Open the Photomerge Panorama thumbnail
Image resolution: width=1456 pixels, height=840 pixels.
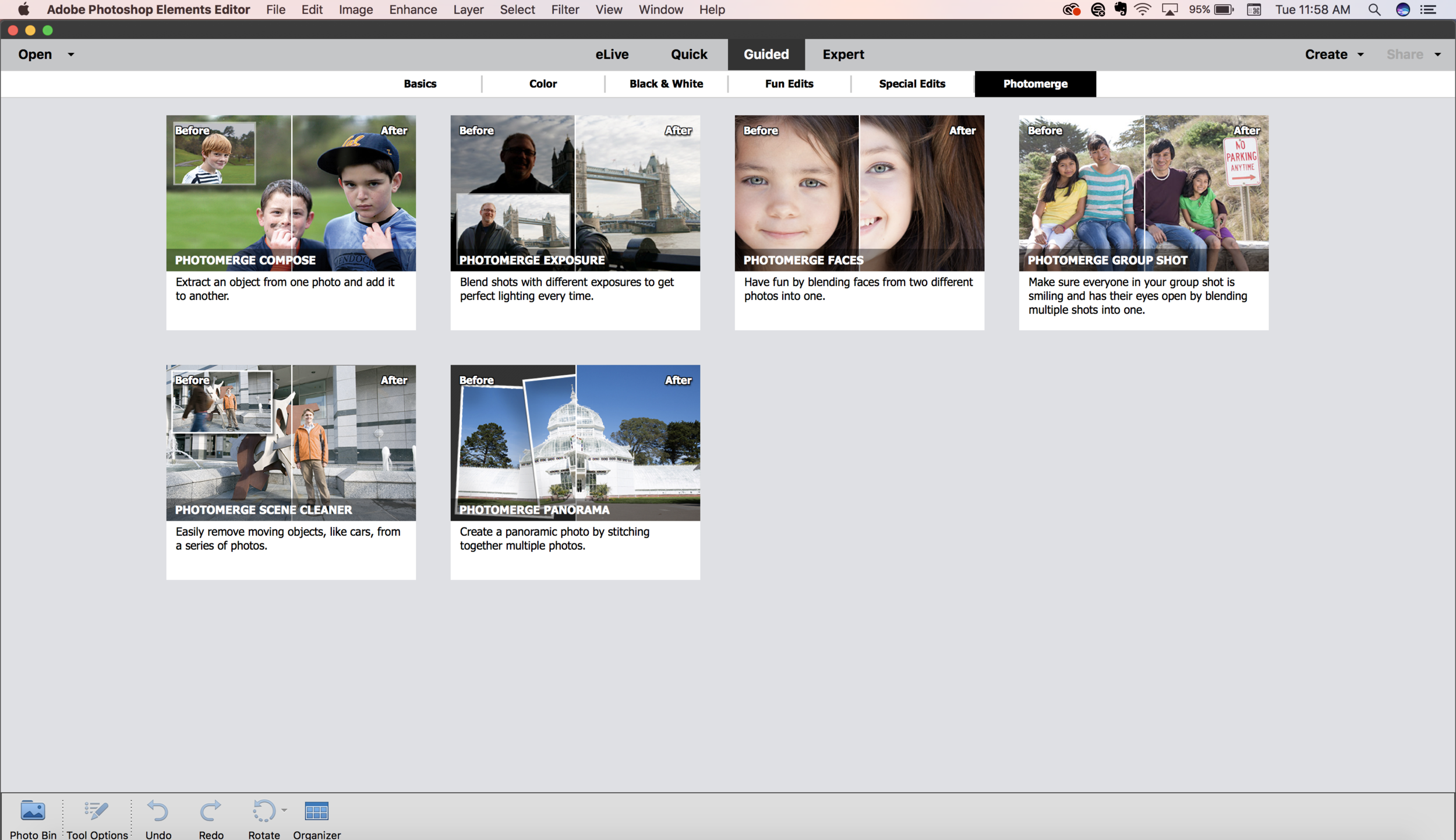click(x=575, y=443)
